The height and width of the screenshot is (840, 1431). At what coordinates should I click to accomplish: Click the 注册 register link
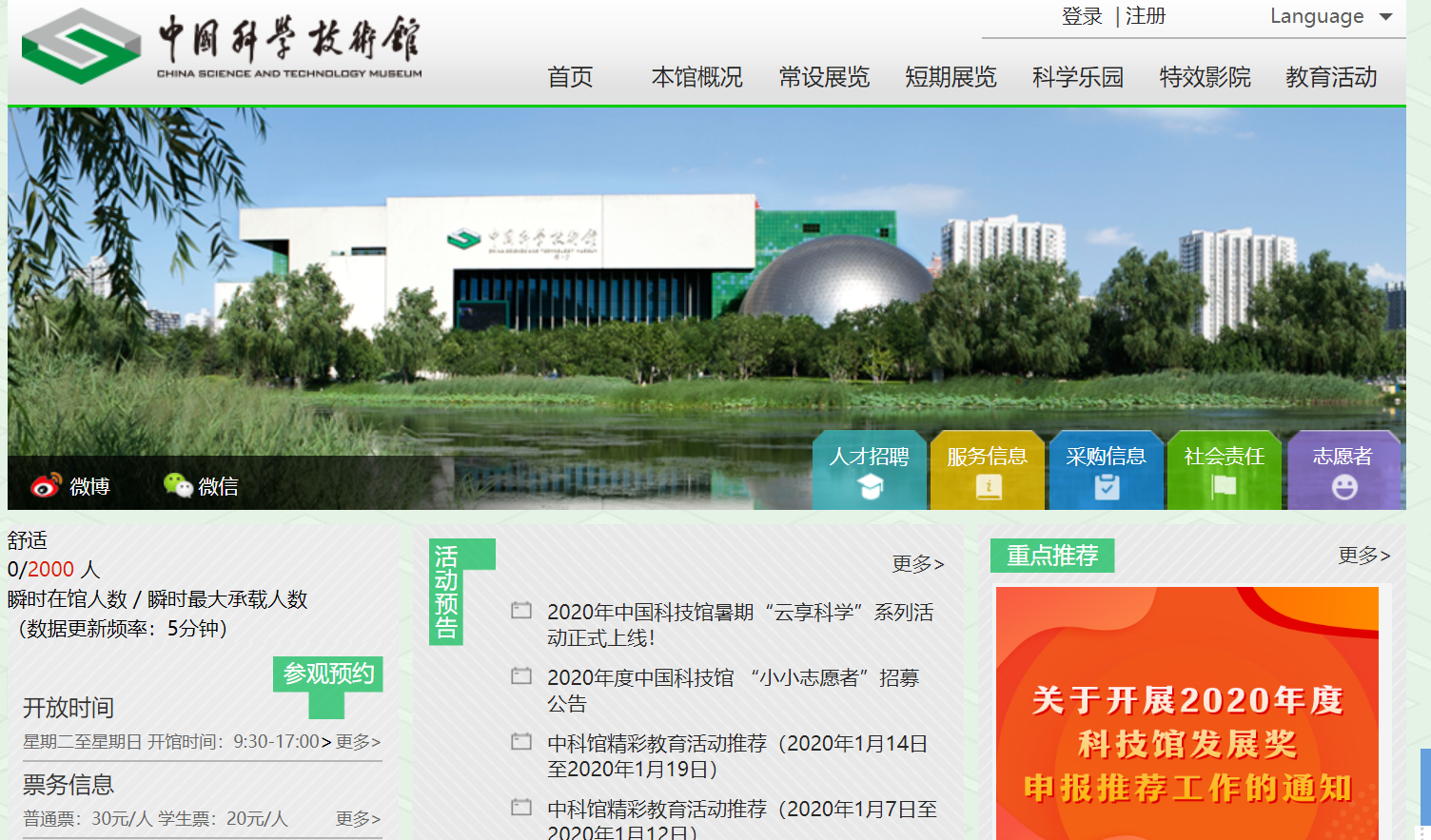tap(1146, 16)
